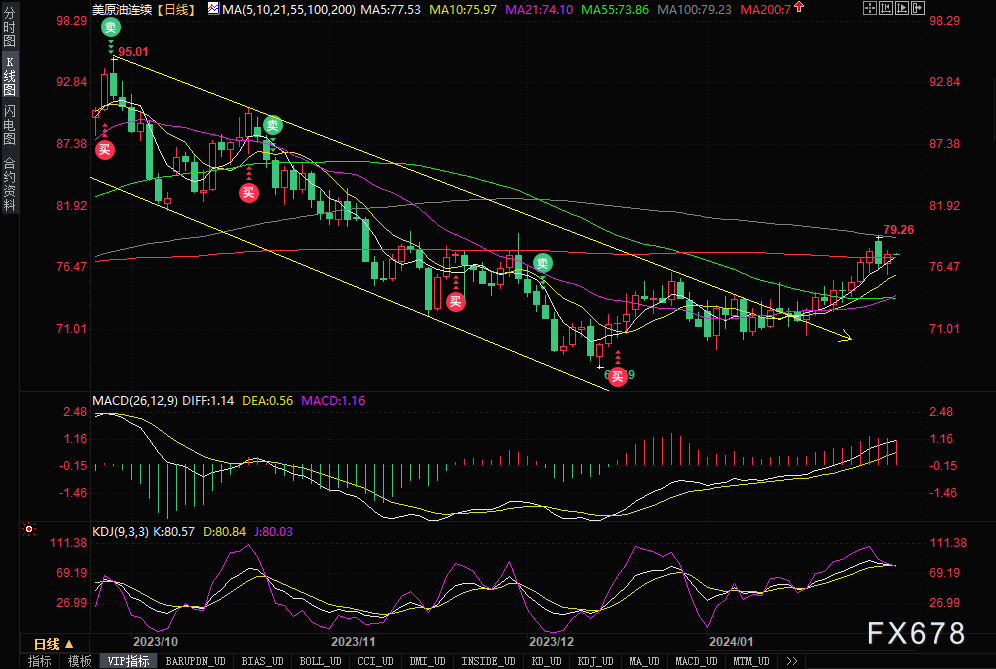The height and width of the screenshot is (669, 996).
Task: Click the 2023/11 date axis label
Action: [353, 642]
